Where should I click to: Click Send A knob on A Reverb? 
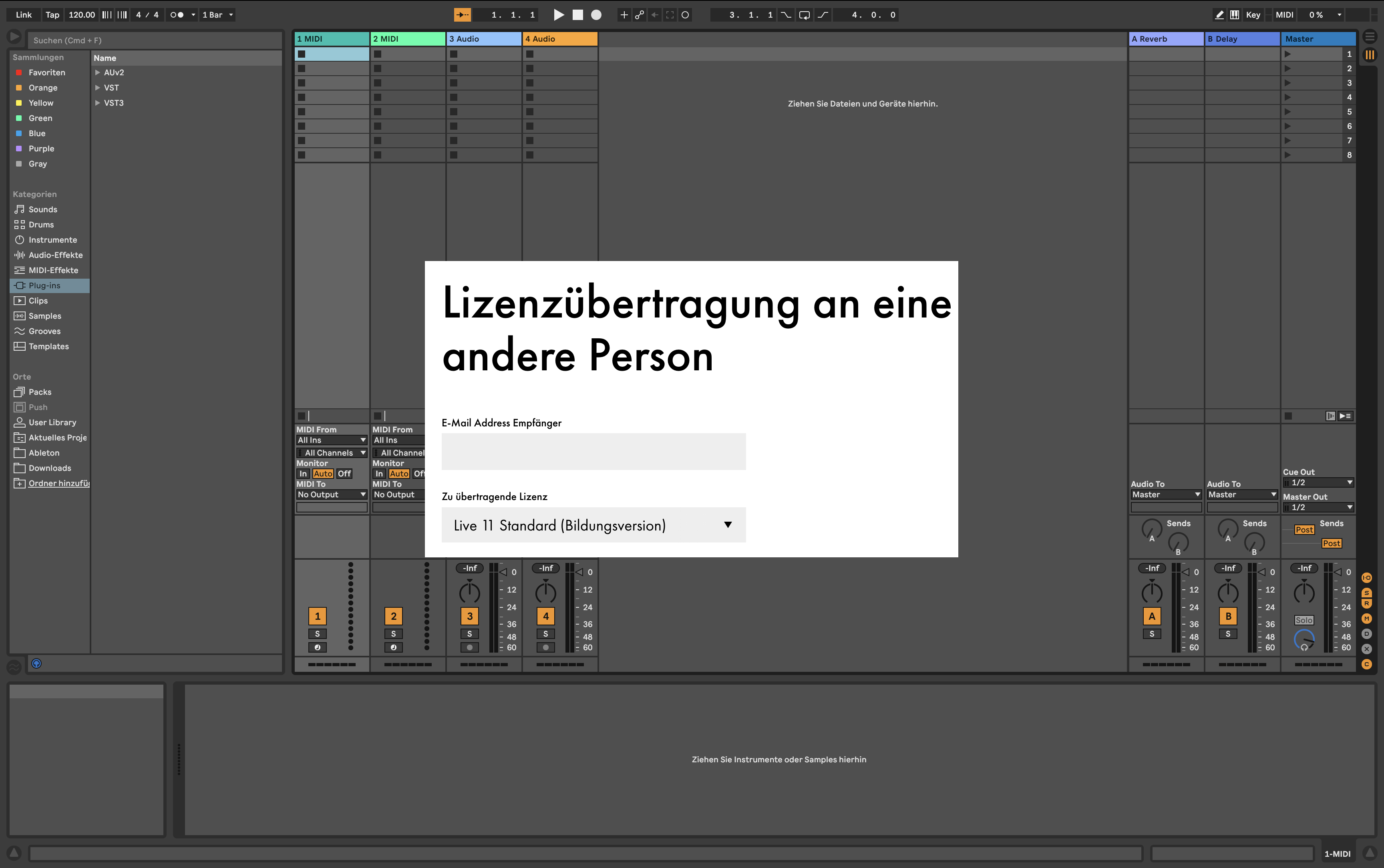tap(1151, 529)
